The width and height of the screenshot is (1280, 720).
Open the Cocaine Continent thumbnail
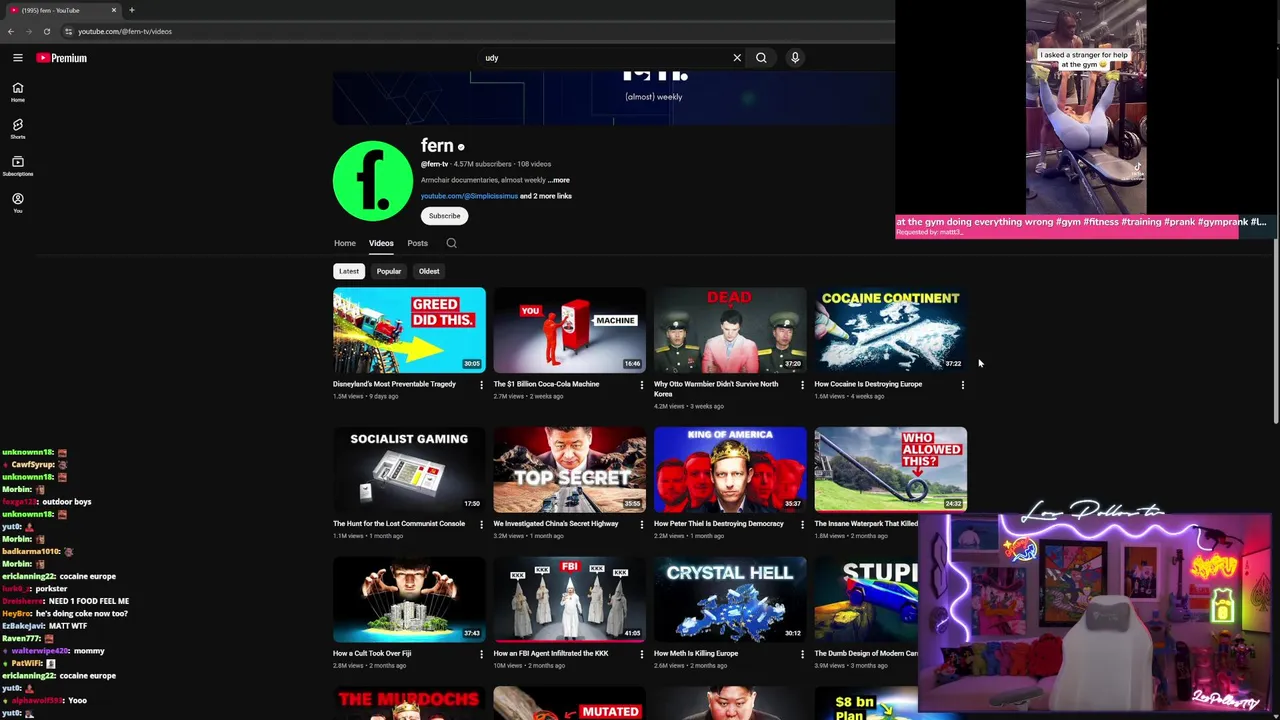[890, 330]
